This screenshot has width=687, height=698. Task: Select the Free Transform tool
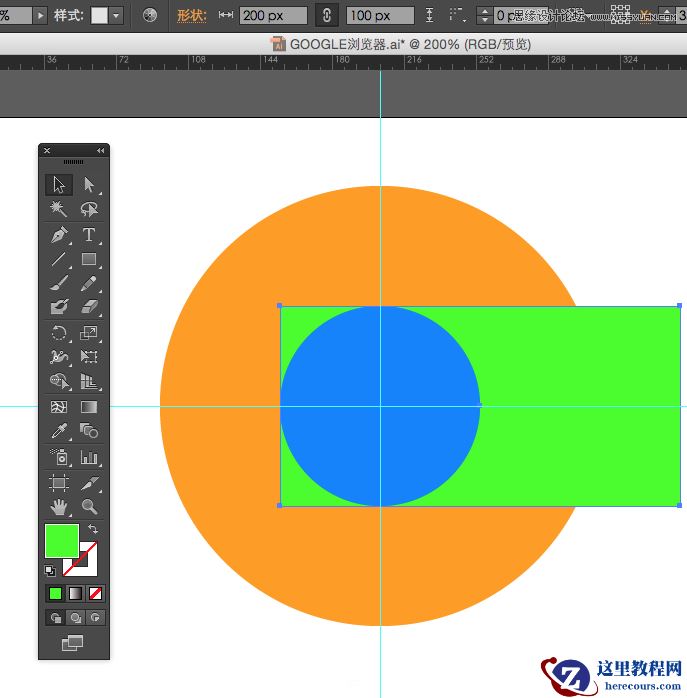[x=89, y=357]
